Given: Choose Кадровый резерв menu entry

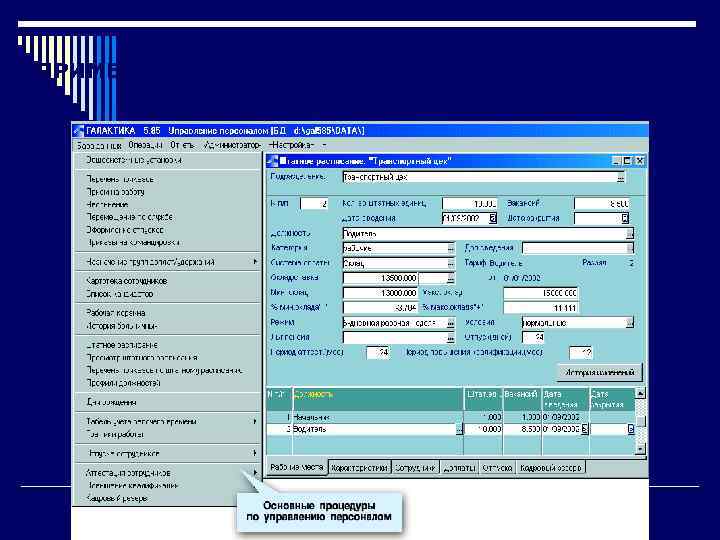Looking at the screenshot, I should 118,498.
